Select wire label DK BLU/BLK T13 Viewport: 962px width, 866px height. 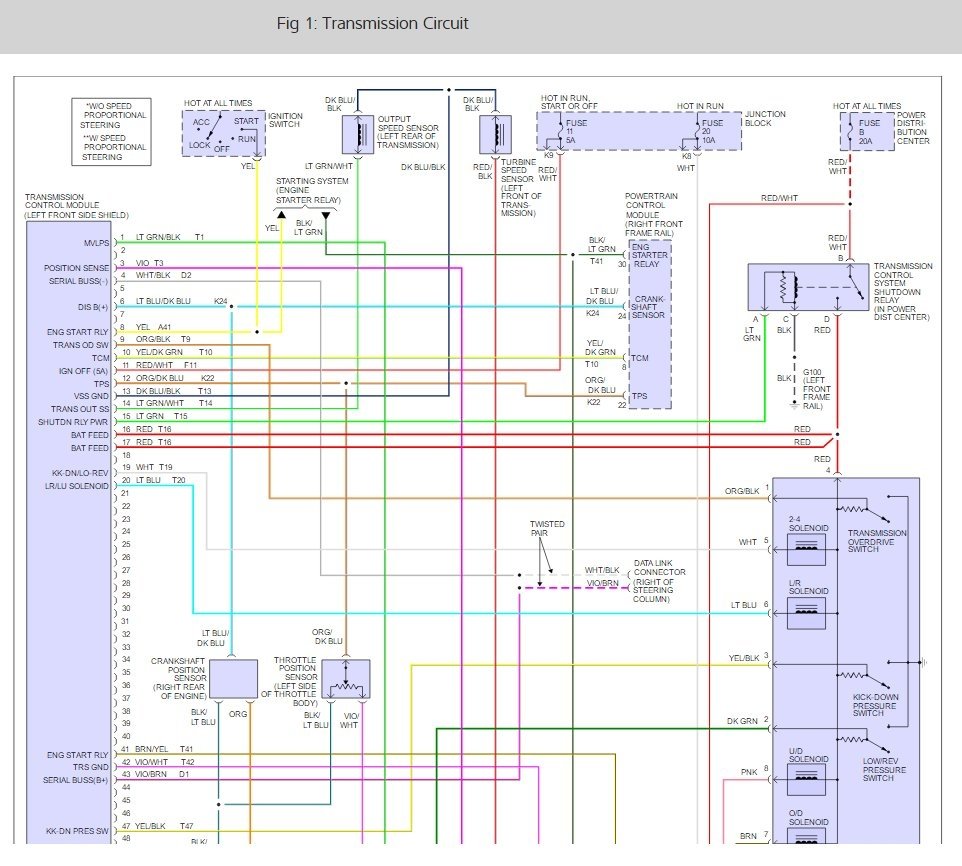(174, 391)
